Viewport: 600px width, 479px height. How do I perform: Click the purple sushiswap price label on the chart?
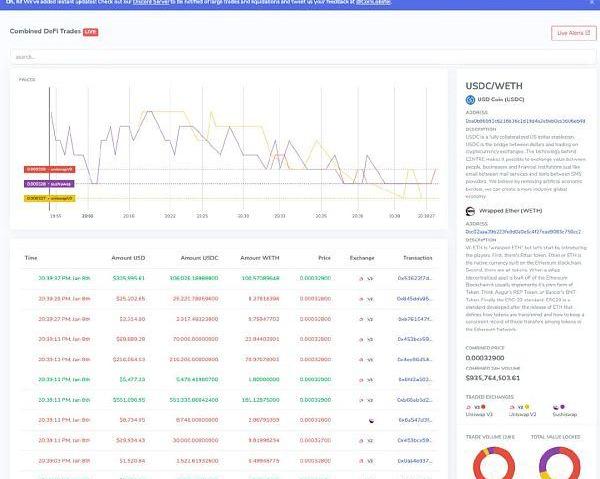(x=49, y=184)
